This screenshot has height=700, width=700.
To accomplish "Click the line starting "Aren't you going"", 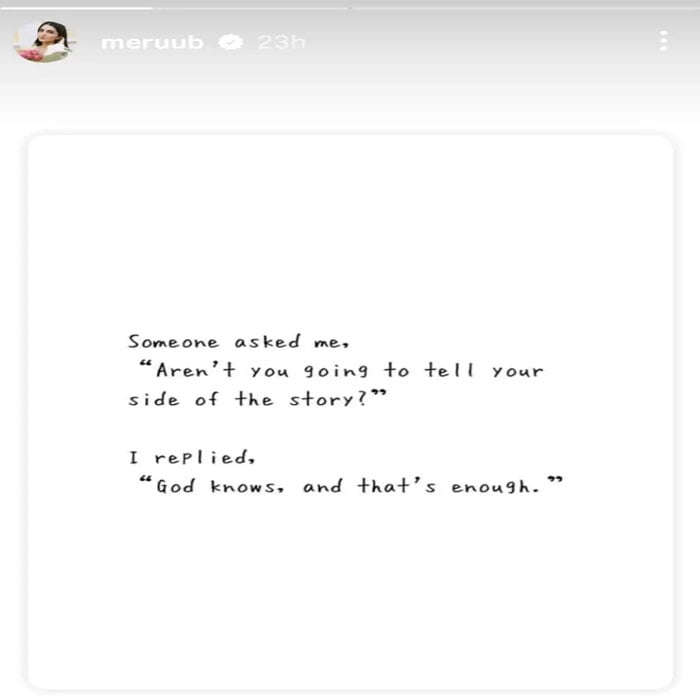I will 342,370.
